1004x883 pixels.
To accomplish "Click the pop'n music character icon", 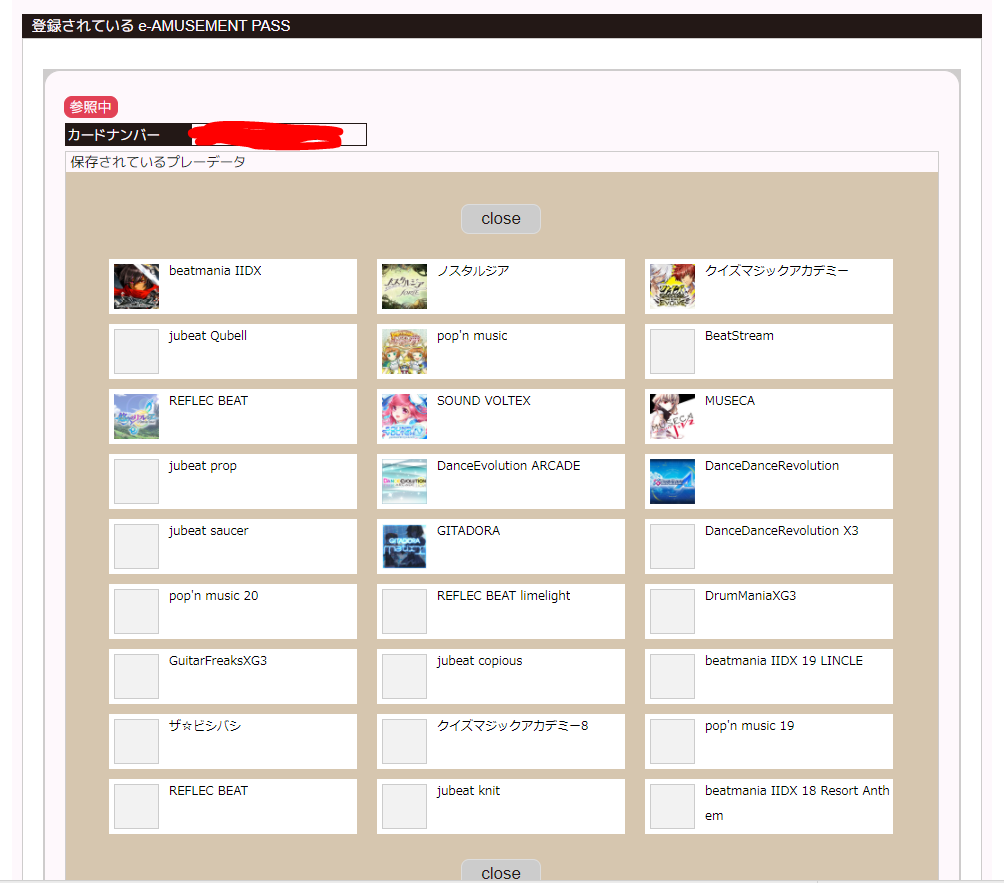I will (404, 352).
